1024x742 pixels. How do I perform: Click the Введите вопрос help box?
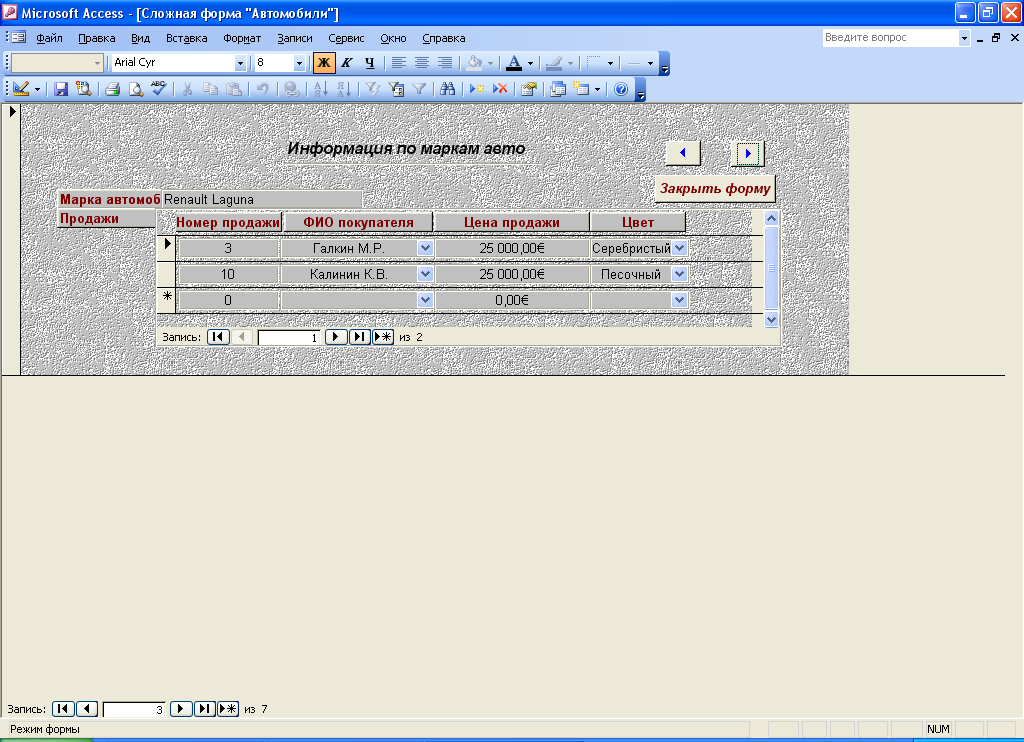click(890, 38)
